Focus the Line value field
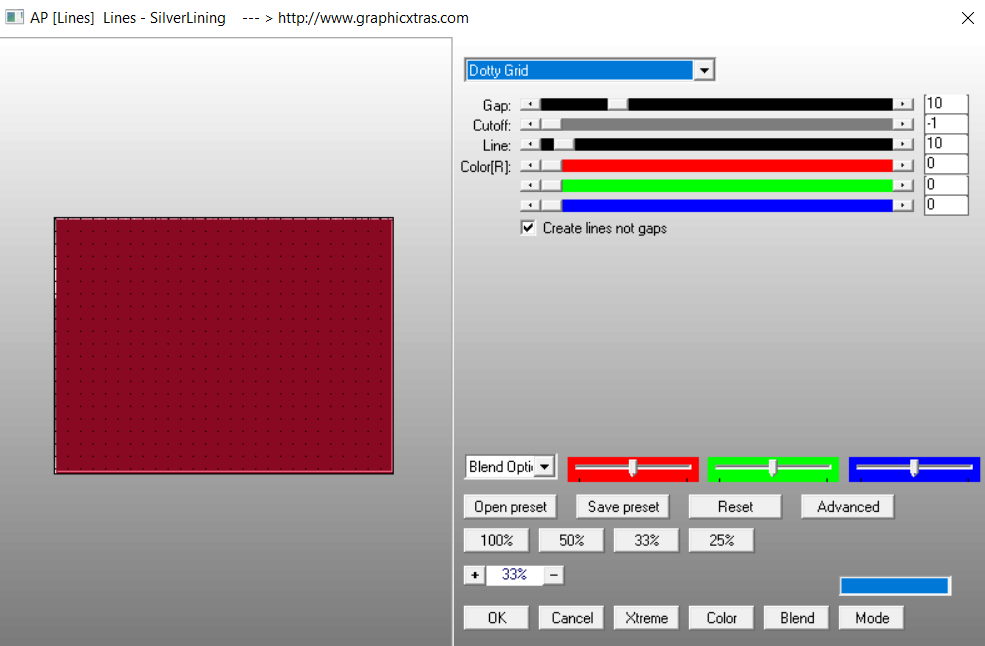 [x=946, y=143]
